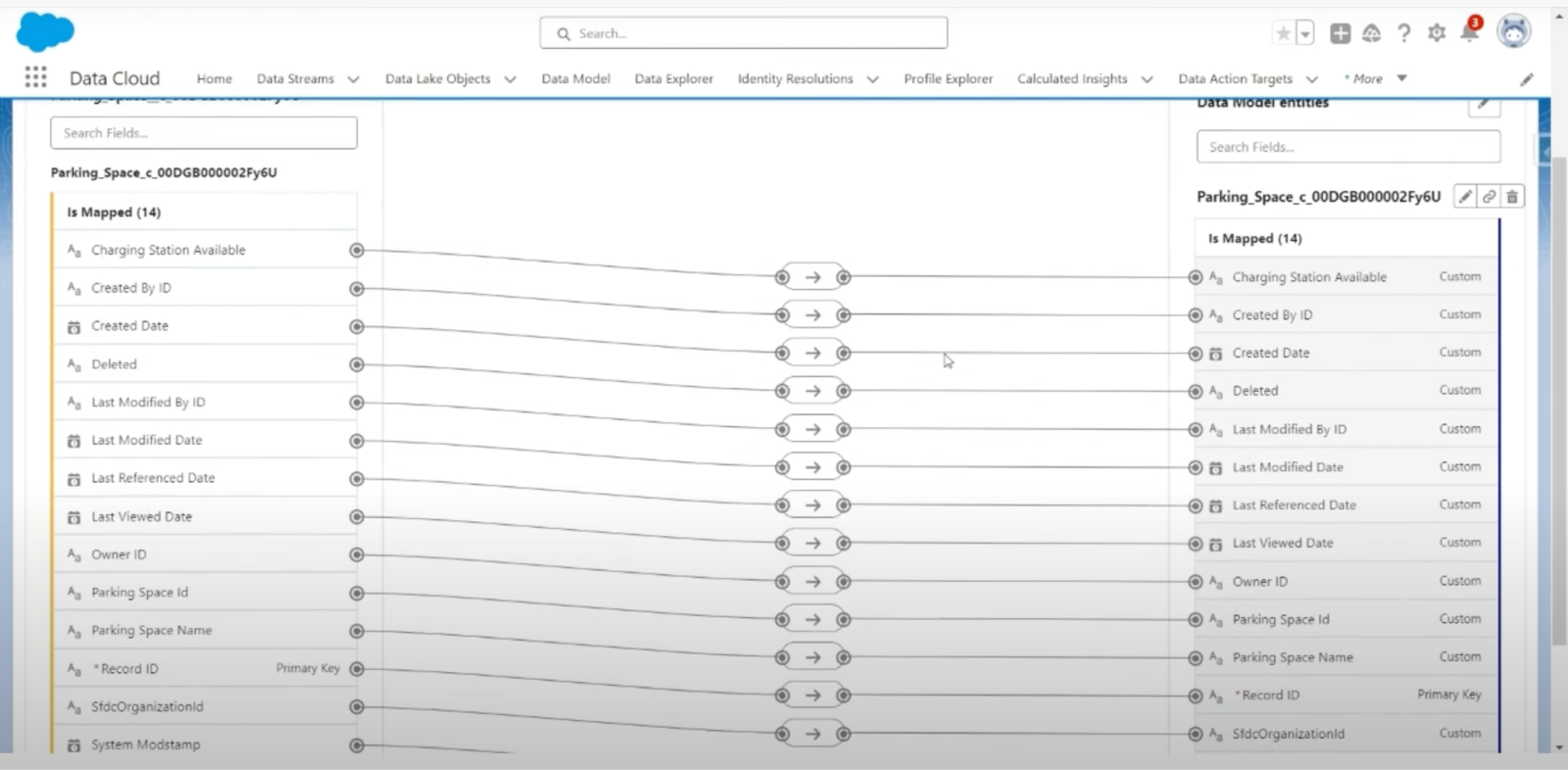Select the source field System Modstamp
Screen dimensions: 1568x770
[204, 745]
